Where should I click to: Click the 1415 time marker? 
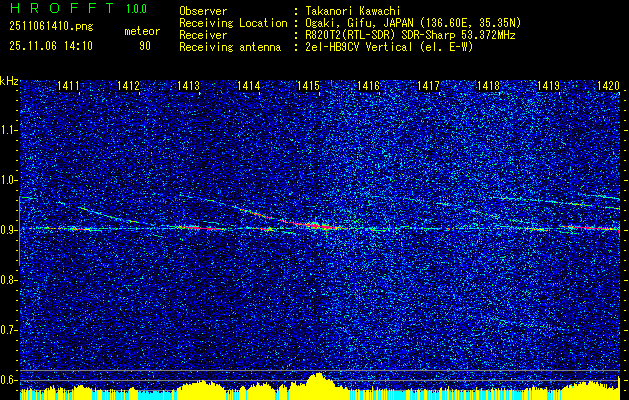tap(308, 85)
